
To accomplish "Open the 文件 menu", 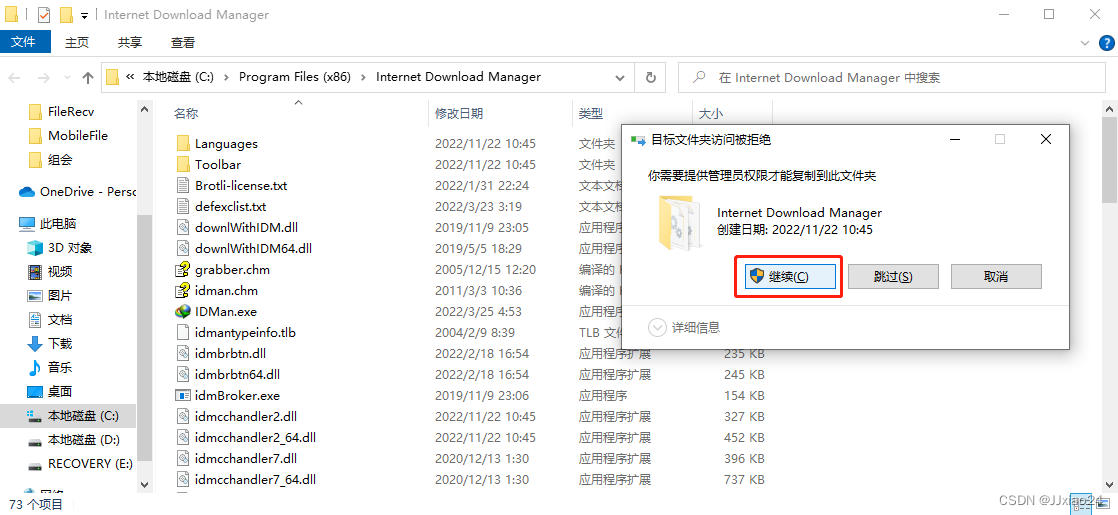I will 24,42.
